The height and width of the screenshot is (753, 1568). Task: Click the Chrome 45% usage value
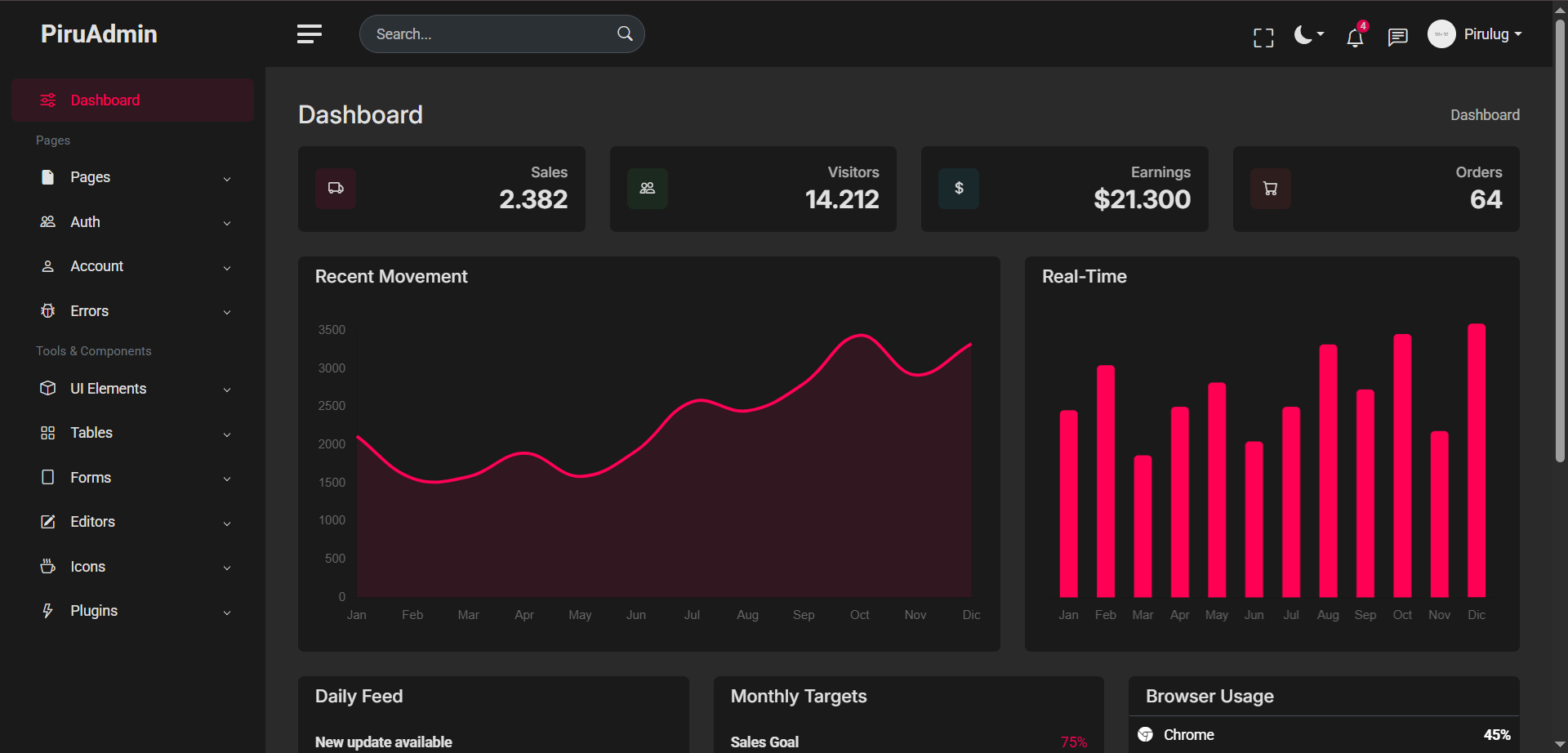[x=1497, y=735]
